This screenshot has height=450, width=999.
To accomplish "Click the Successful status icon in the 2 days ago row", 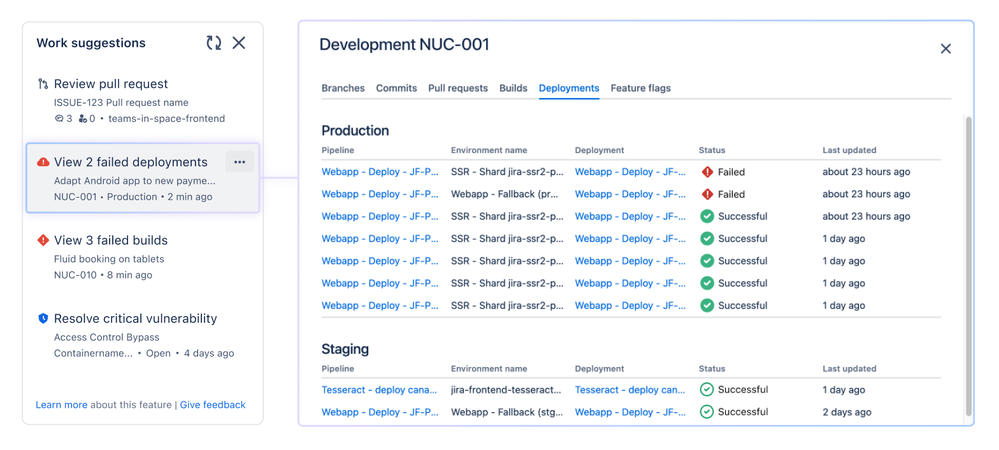I will [707, 412].
